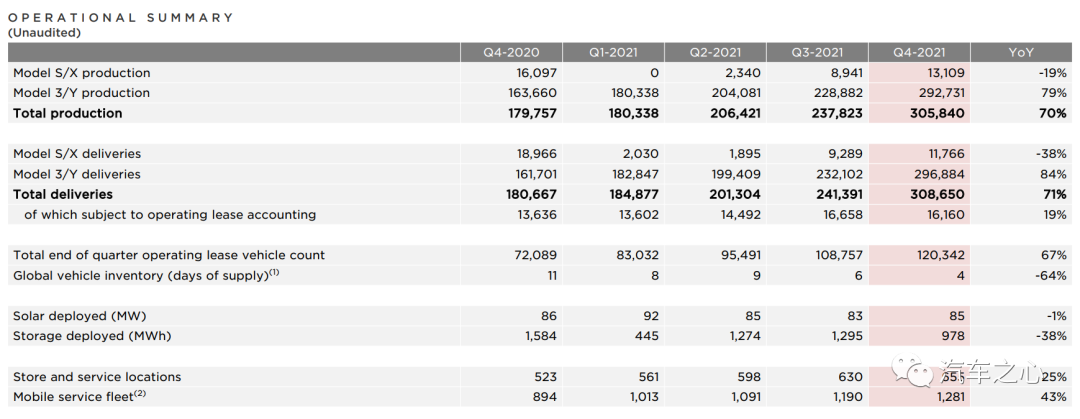
Task: Select Store and service locations Q2-2021 value 598
Action: [749, 377]
